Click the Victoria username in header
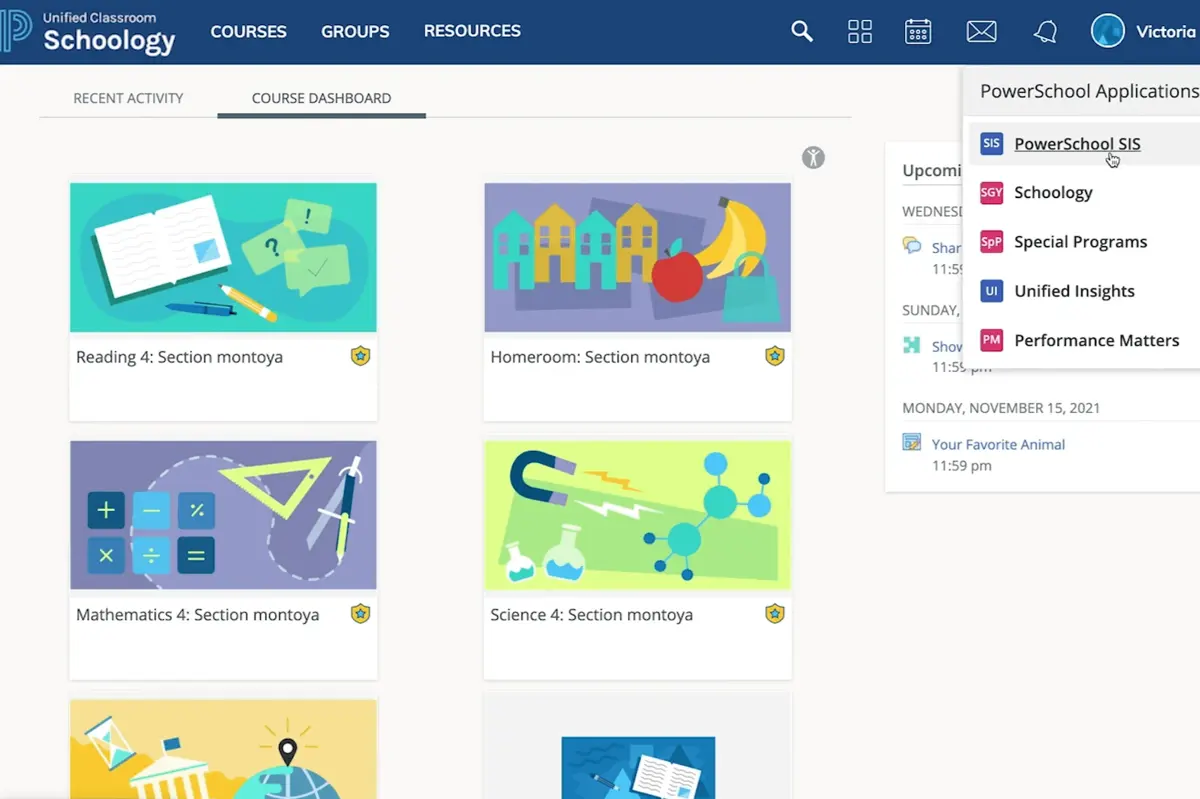The height and width of the screenshot is (799, 1200). point(1166,32)
